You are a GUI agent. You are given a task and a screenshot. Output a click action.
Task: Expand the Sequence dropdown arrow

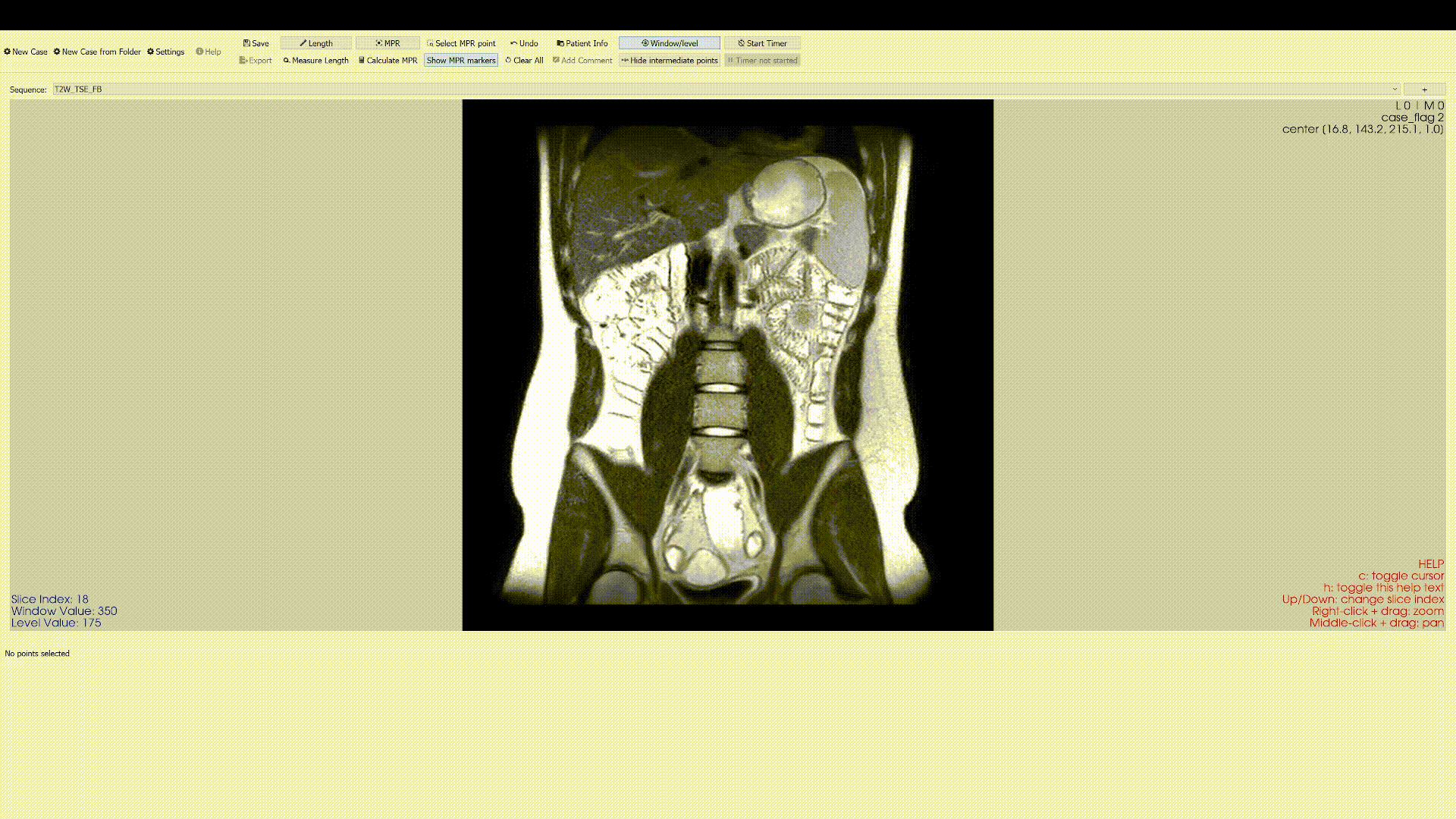(x=1394, y=89)
